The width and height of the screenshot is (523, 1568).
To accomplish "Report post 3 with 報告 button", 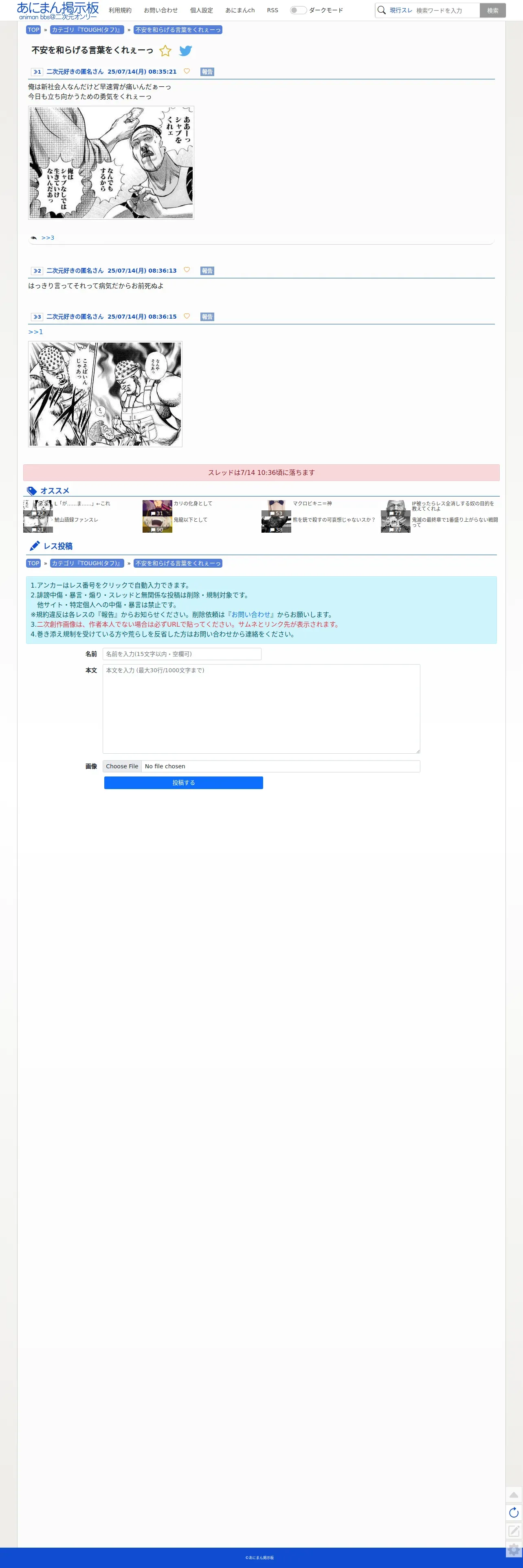I will point(207,317).
